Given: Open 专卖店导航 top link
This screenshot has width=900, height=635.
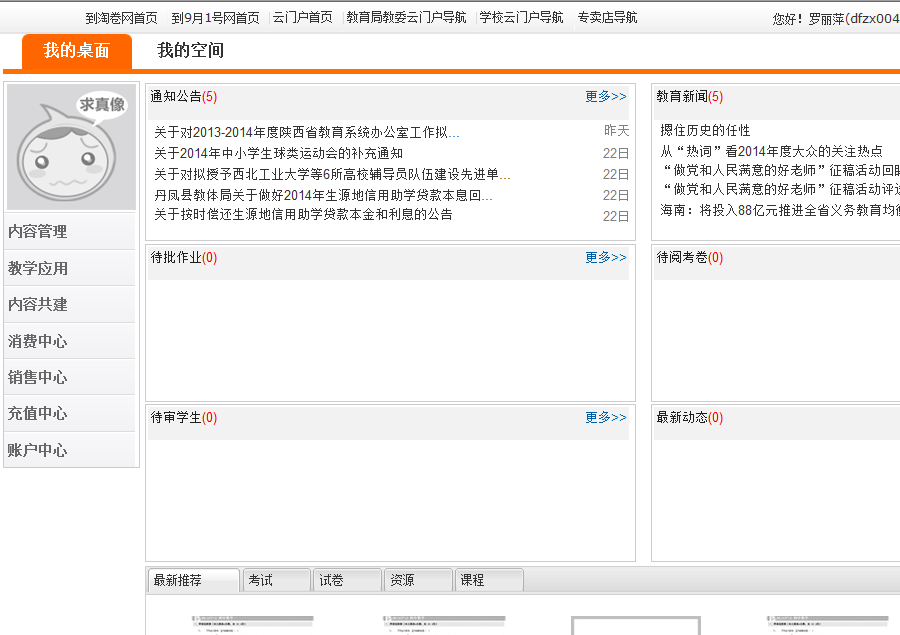Looking at the screenshot, I should 607,18.
